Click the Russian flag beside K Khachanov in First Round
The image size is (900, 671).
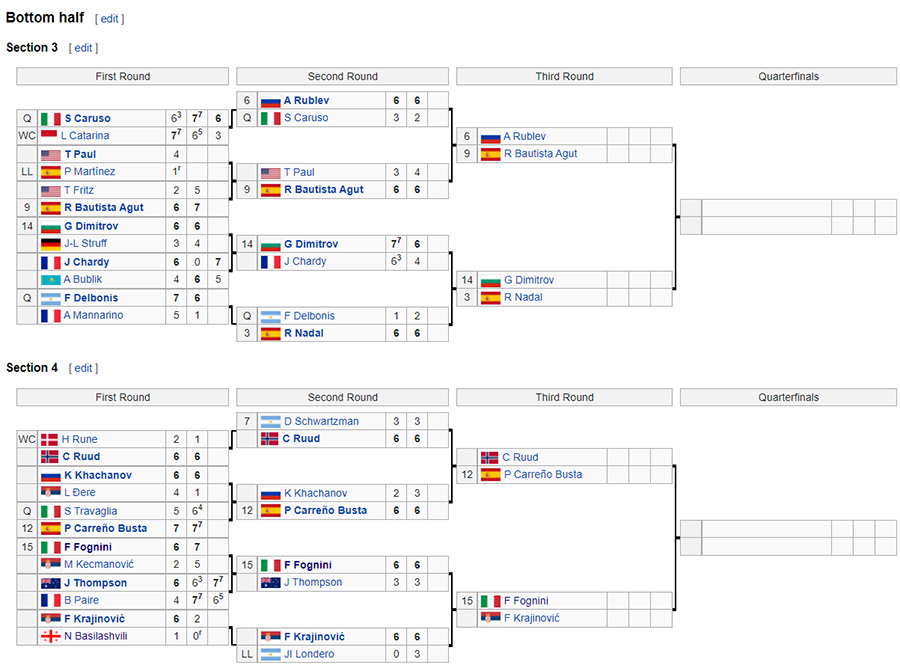(x=51, y=476)
